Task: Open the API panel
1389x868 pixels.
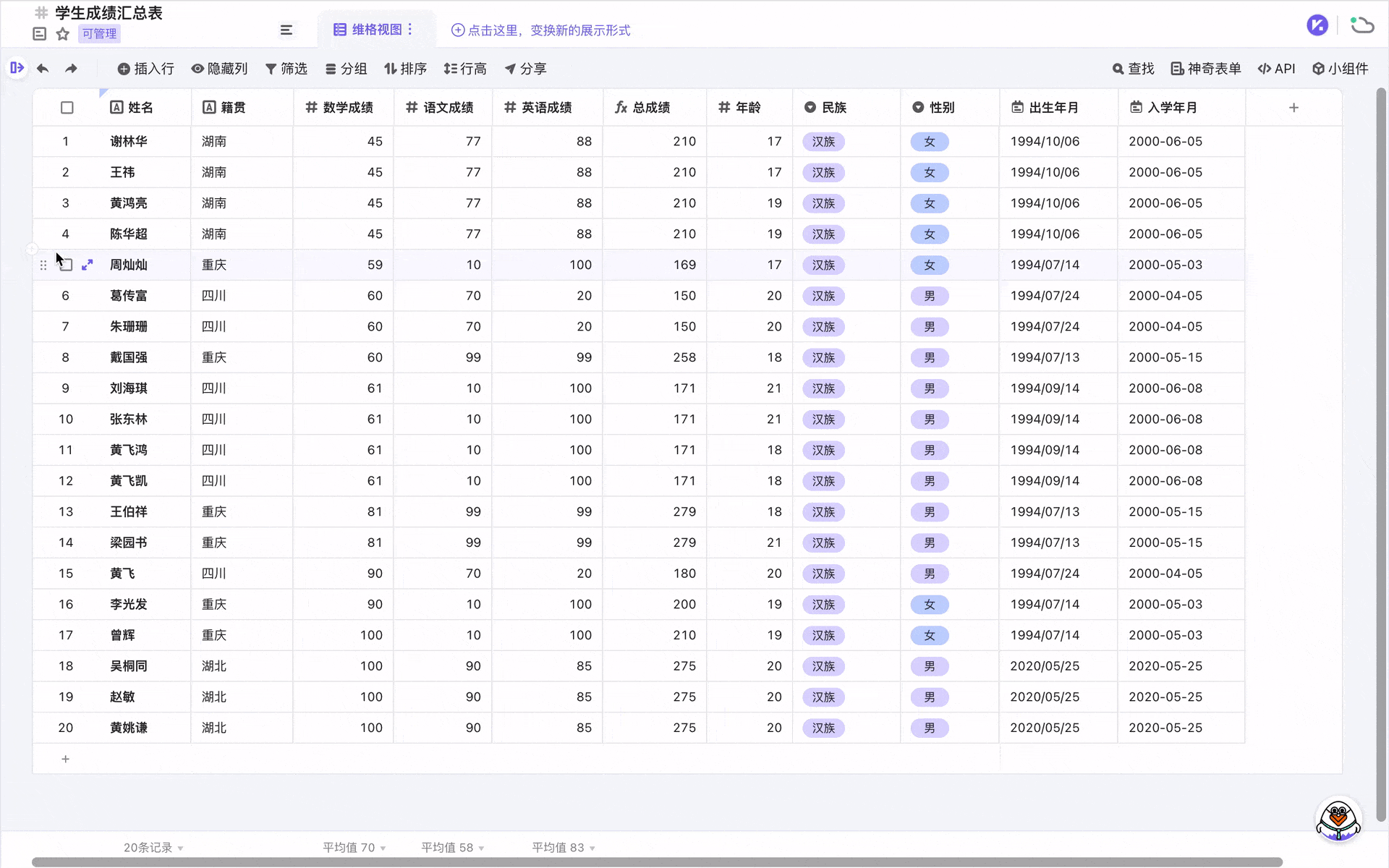Action: (1276, 68)
